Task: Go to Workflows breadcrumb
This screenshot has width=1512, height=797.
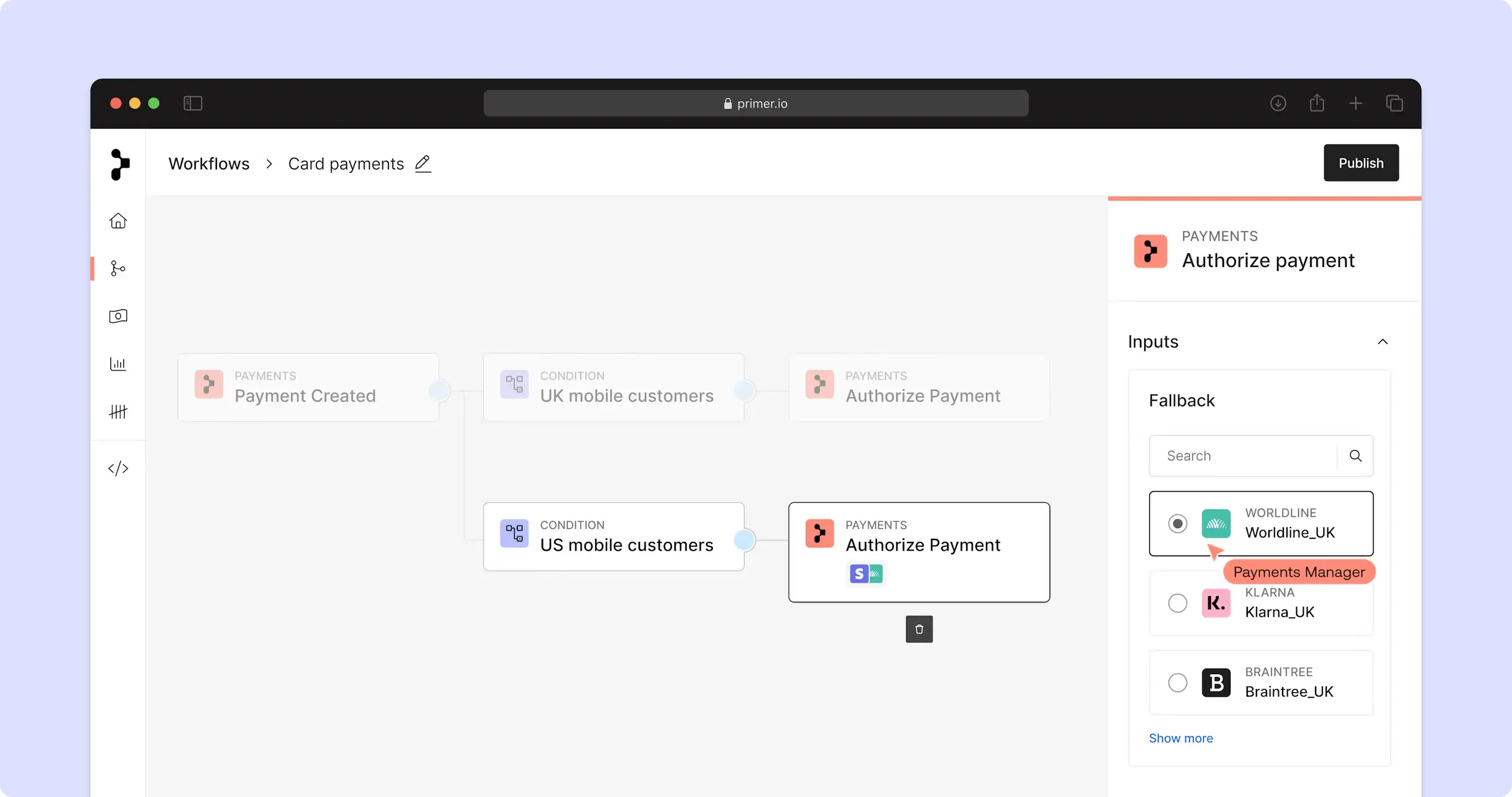Action: tap(209, 164)
